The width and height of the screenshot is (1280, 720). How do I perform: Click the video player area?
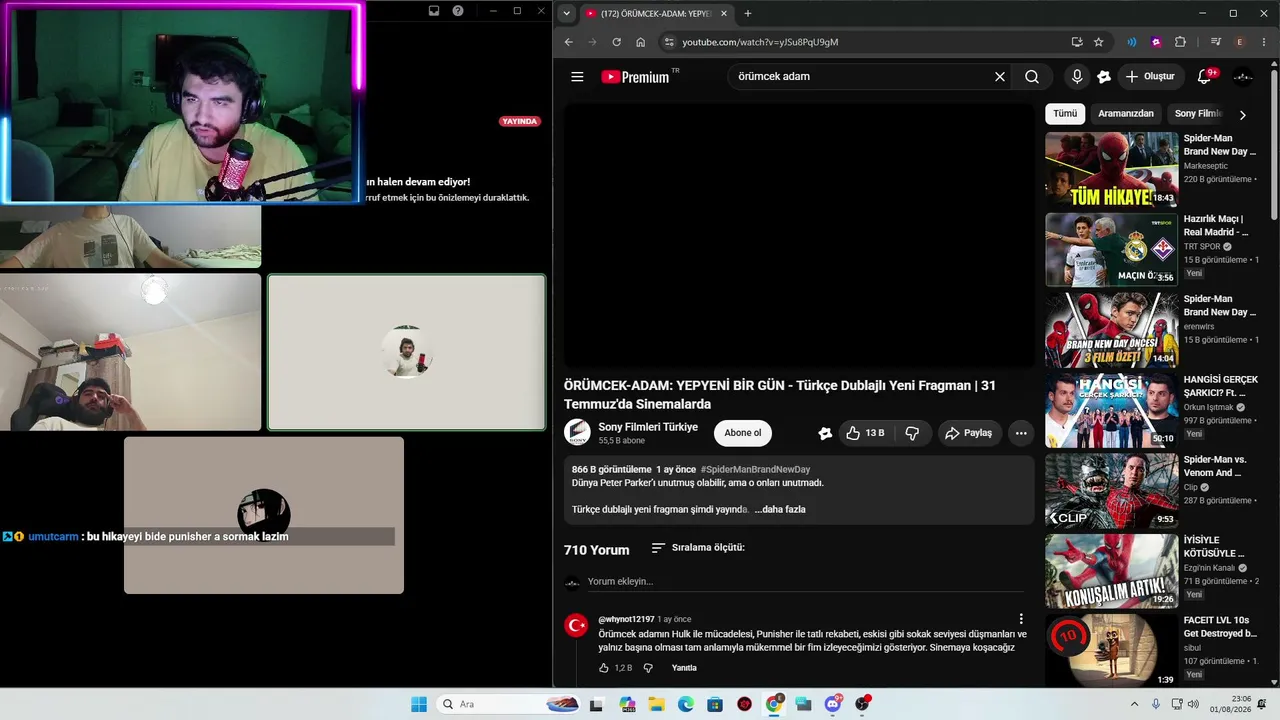click(x=800, y=236)
